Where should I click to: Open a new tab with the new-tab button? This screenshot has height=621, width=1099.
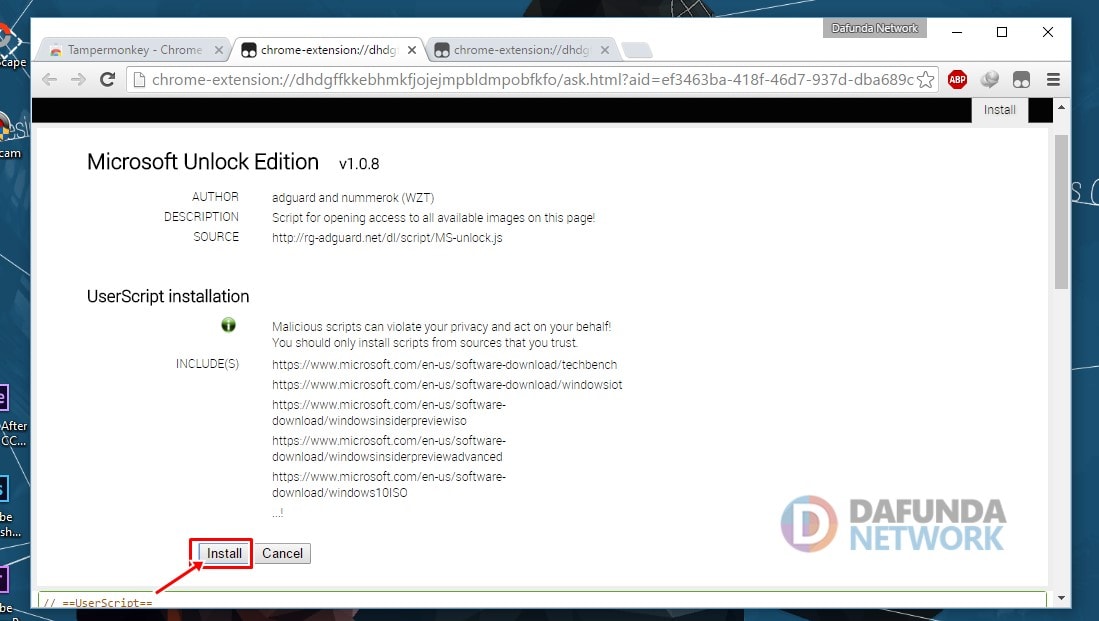click(636, 50)
